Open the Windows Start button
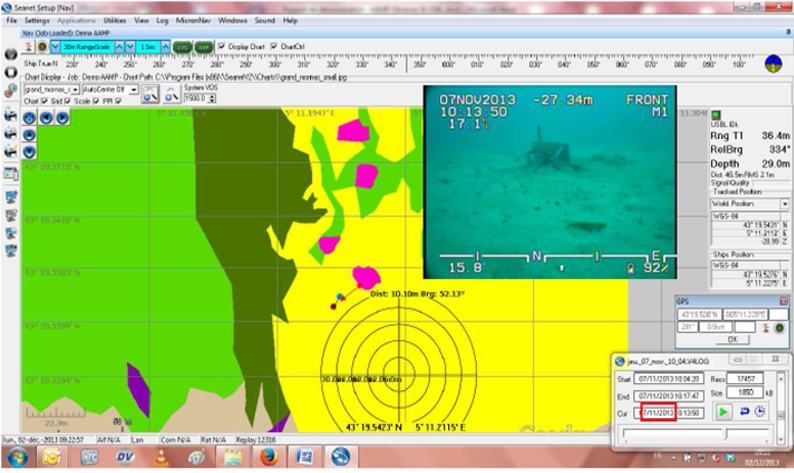This screenshot has width=794, height=473. [17, 458]
